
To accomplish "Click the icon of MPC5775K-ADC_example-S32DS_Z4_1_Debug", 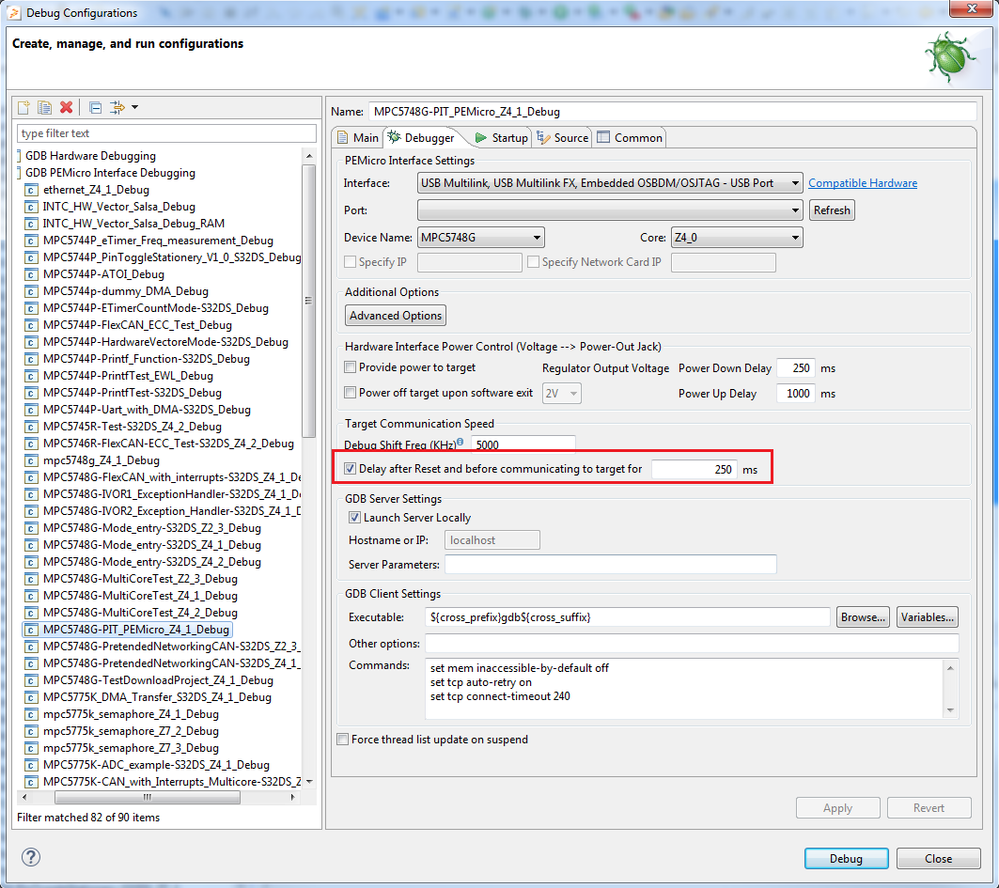I will (31, 765).
